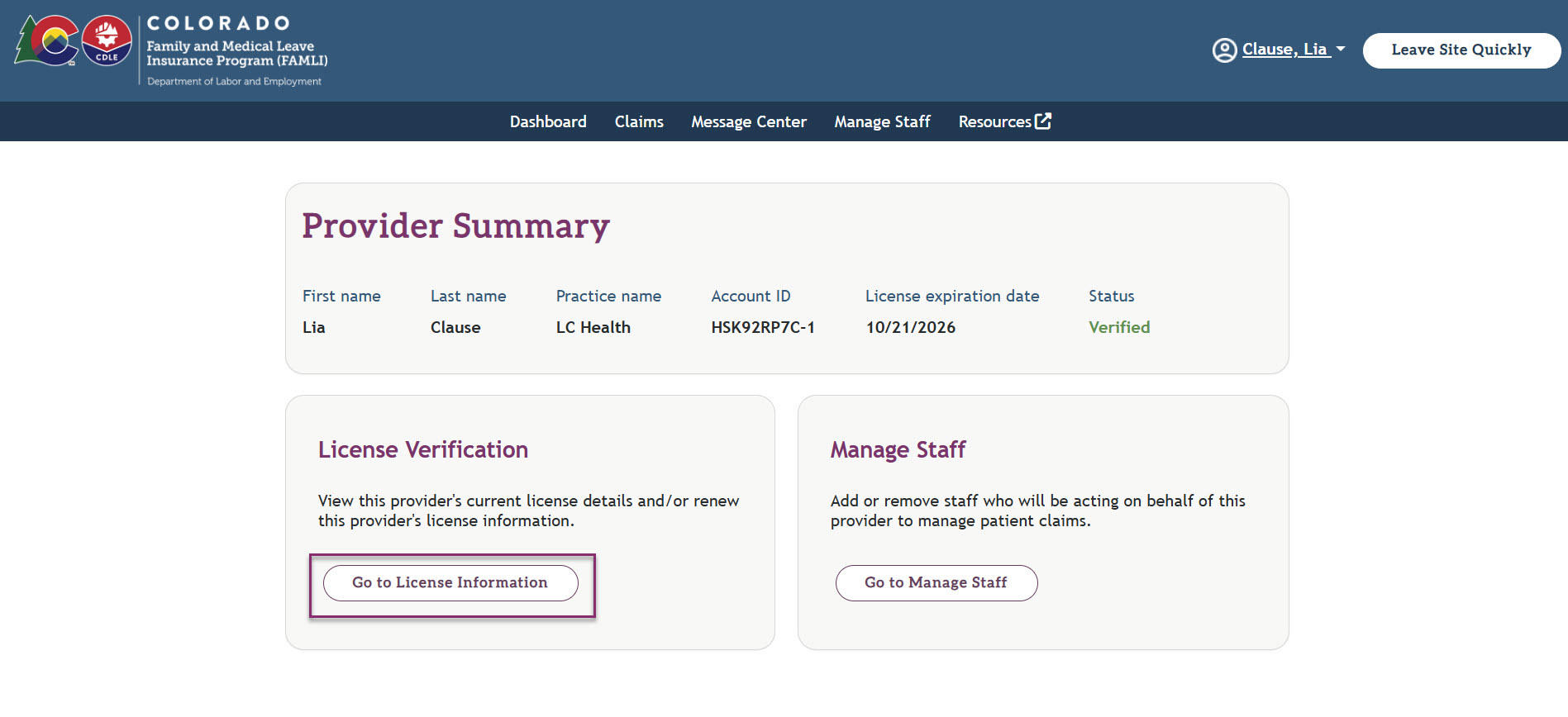The image size is (1568, 717).
Task: Click the Family and Medical Leave Insurance Program title
Action: click(237, 54)
